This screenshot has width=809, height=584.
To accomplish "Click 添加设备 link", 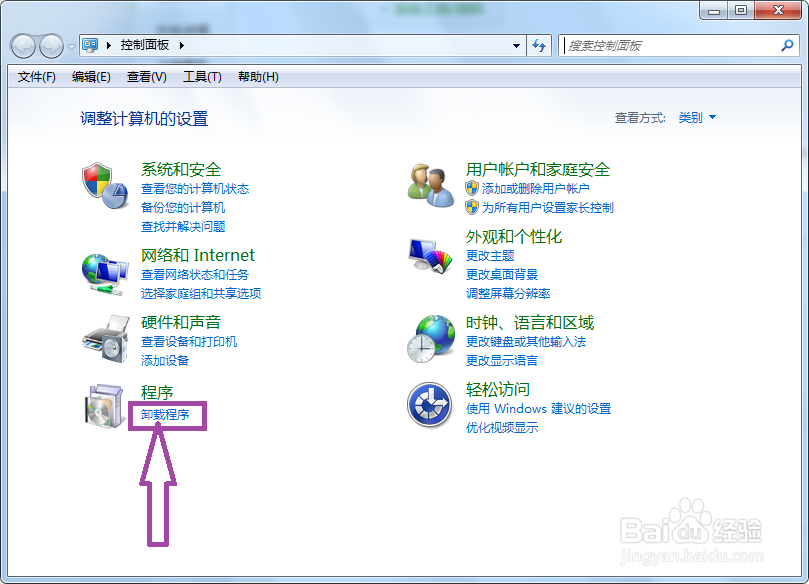I will [165, 360].
